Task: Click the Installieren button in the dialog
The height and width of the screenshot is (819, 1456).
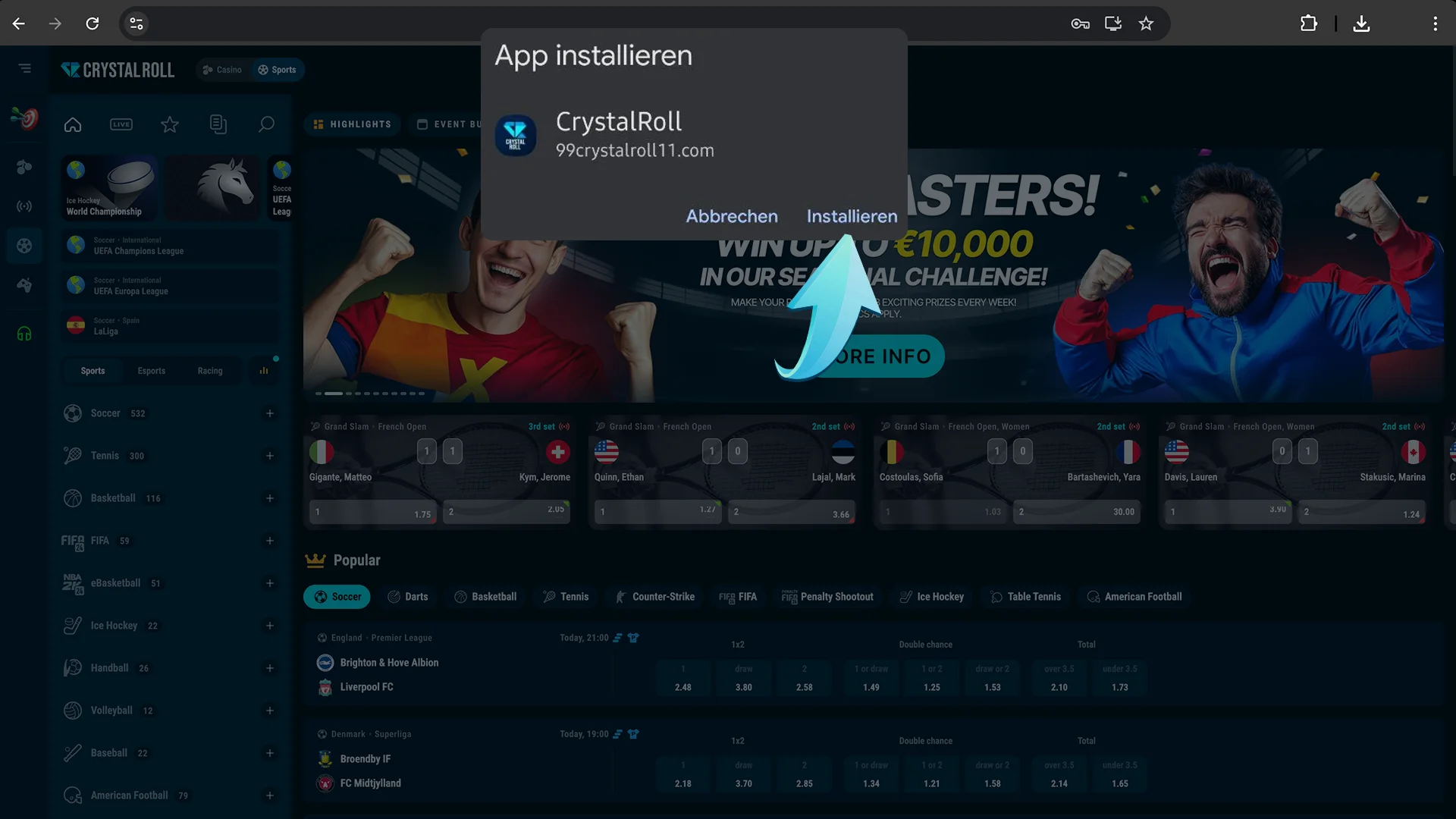Action: [852, 216]
